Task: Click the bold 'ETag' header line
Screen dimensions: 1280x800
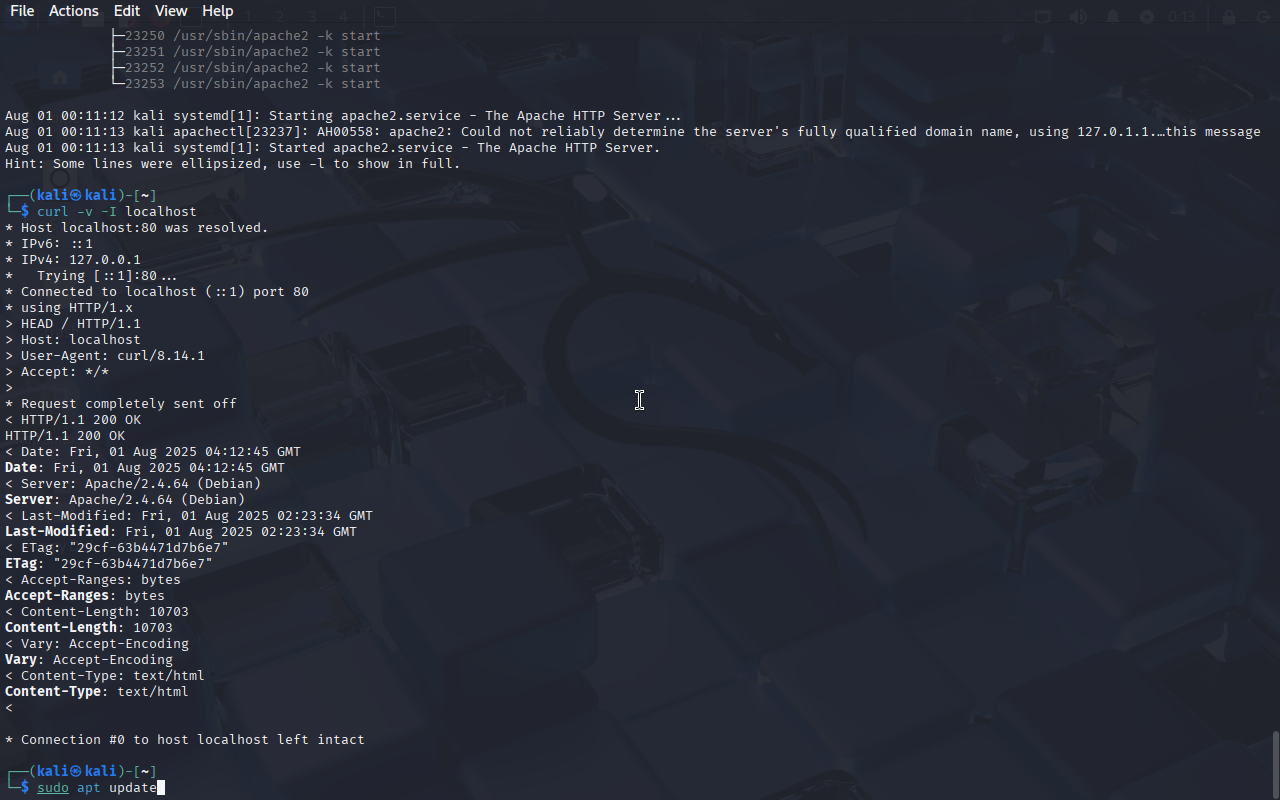Action: [109, 564]
